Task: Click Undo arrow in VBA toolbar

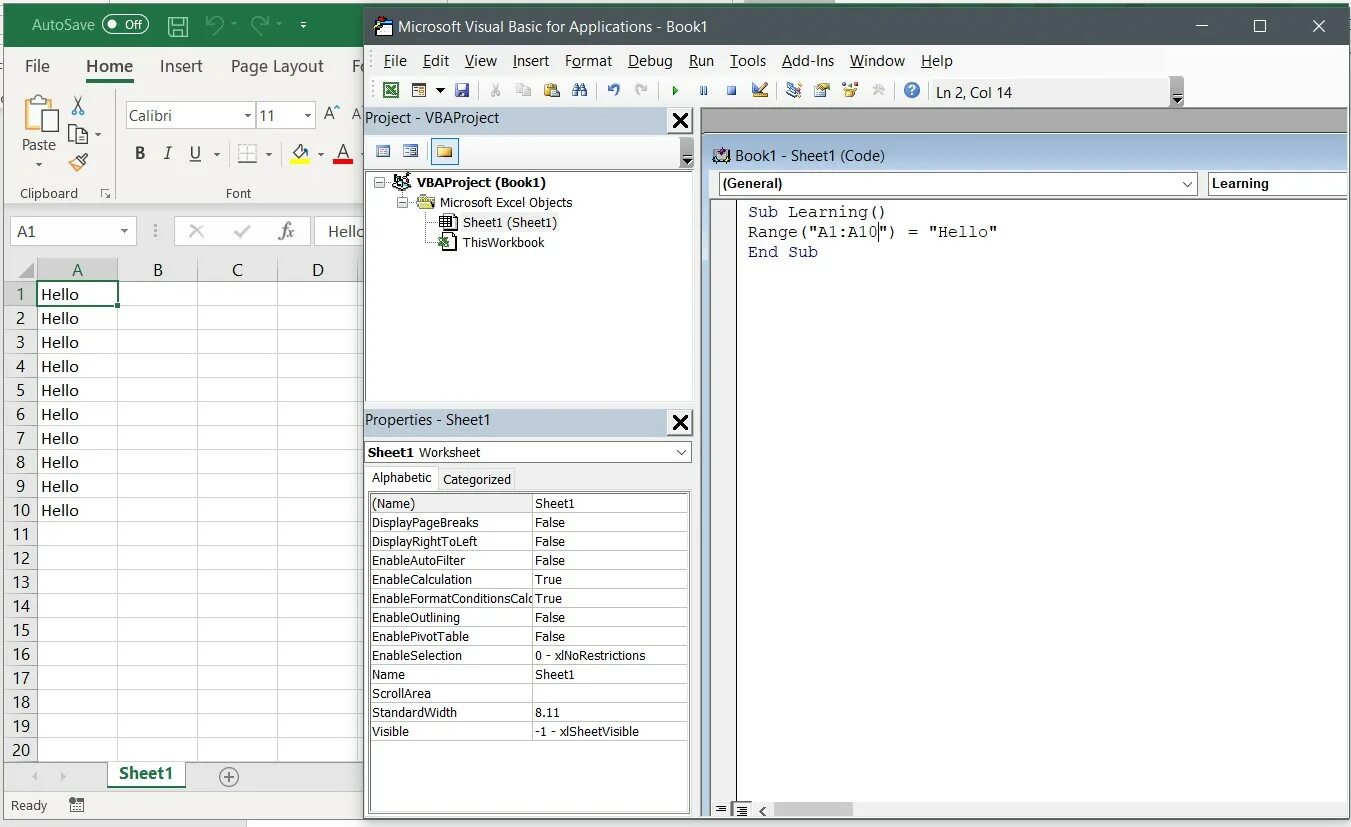Action: (613, 91)
